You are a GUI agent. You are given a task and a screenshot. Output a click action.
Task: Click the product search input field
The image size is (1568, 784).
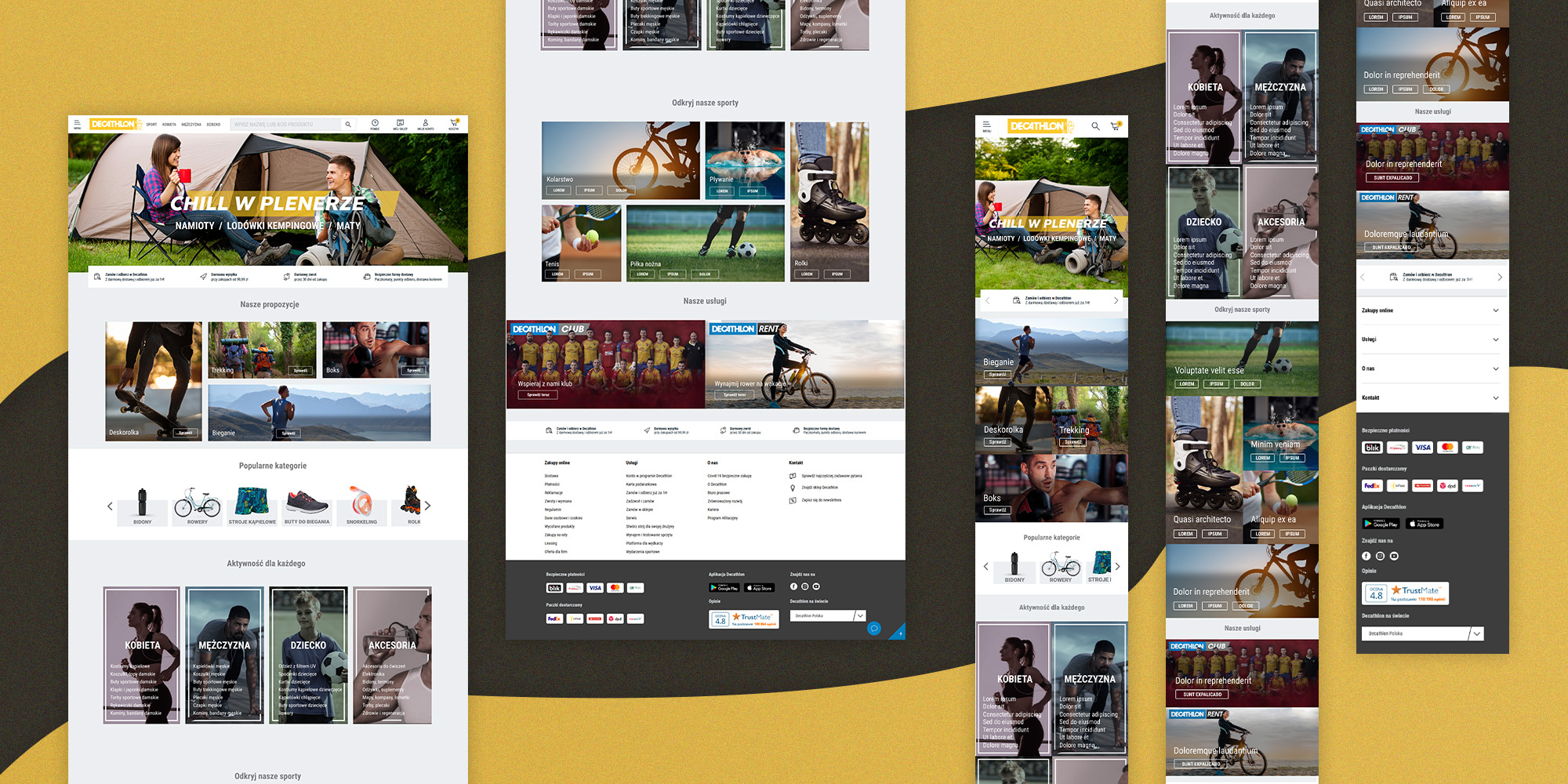(x=286, y=125)
